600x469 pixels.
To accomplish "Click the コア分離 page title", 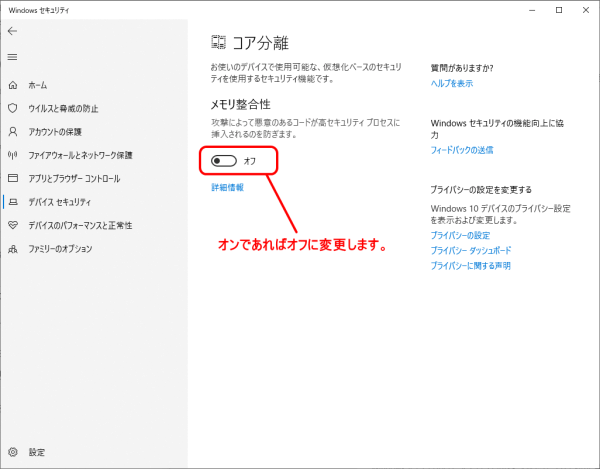I will [x=261, y=43].
